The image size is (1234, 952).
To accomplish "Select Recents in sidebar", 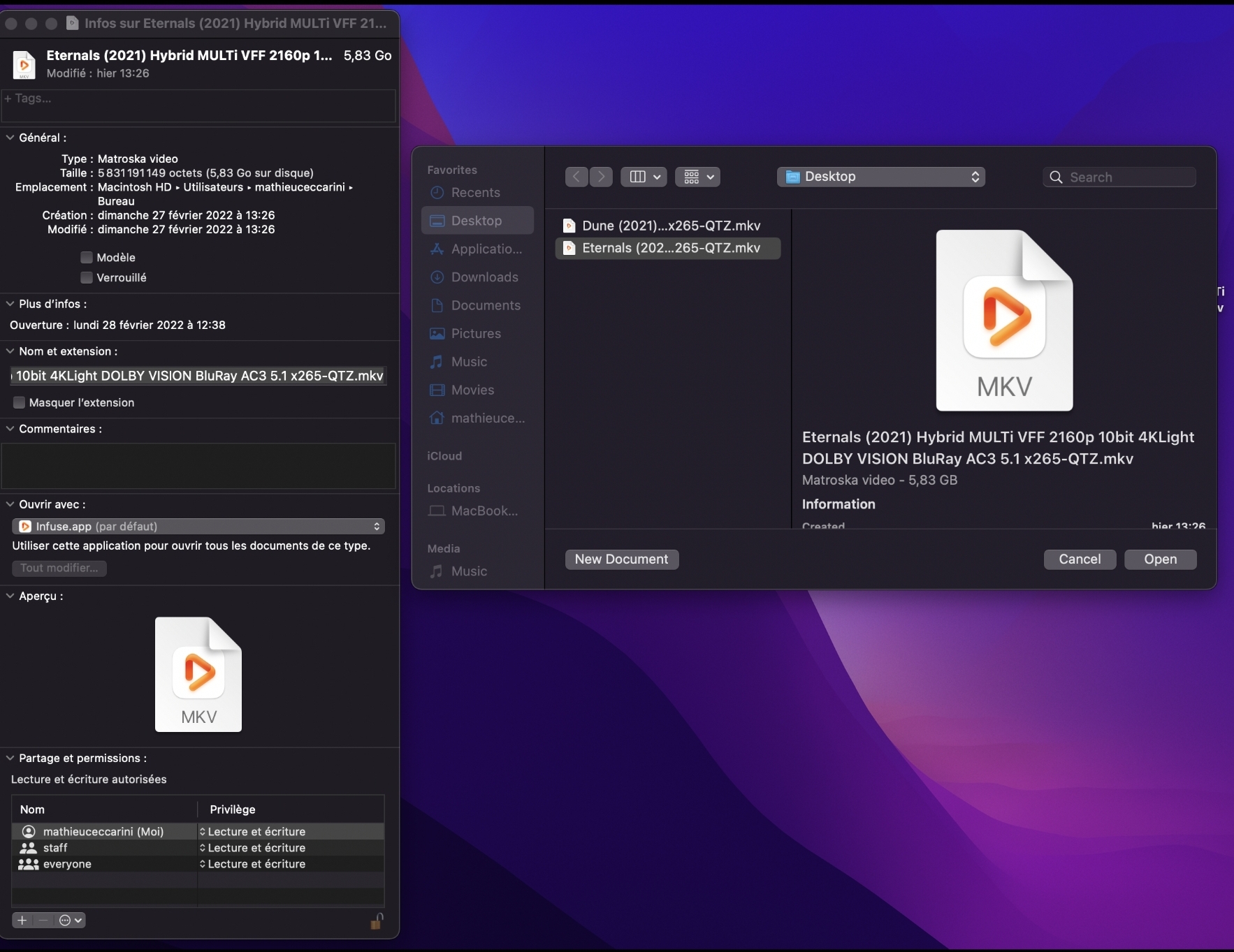I will point(476,193).
